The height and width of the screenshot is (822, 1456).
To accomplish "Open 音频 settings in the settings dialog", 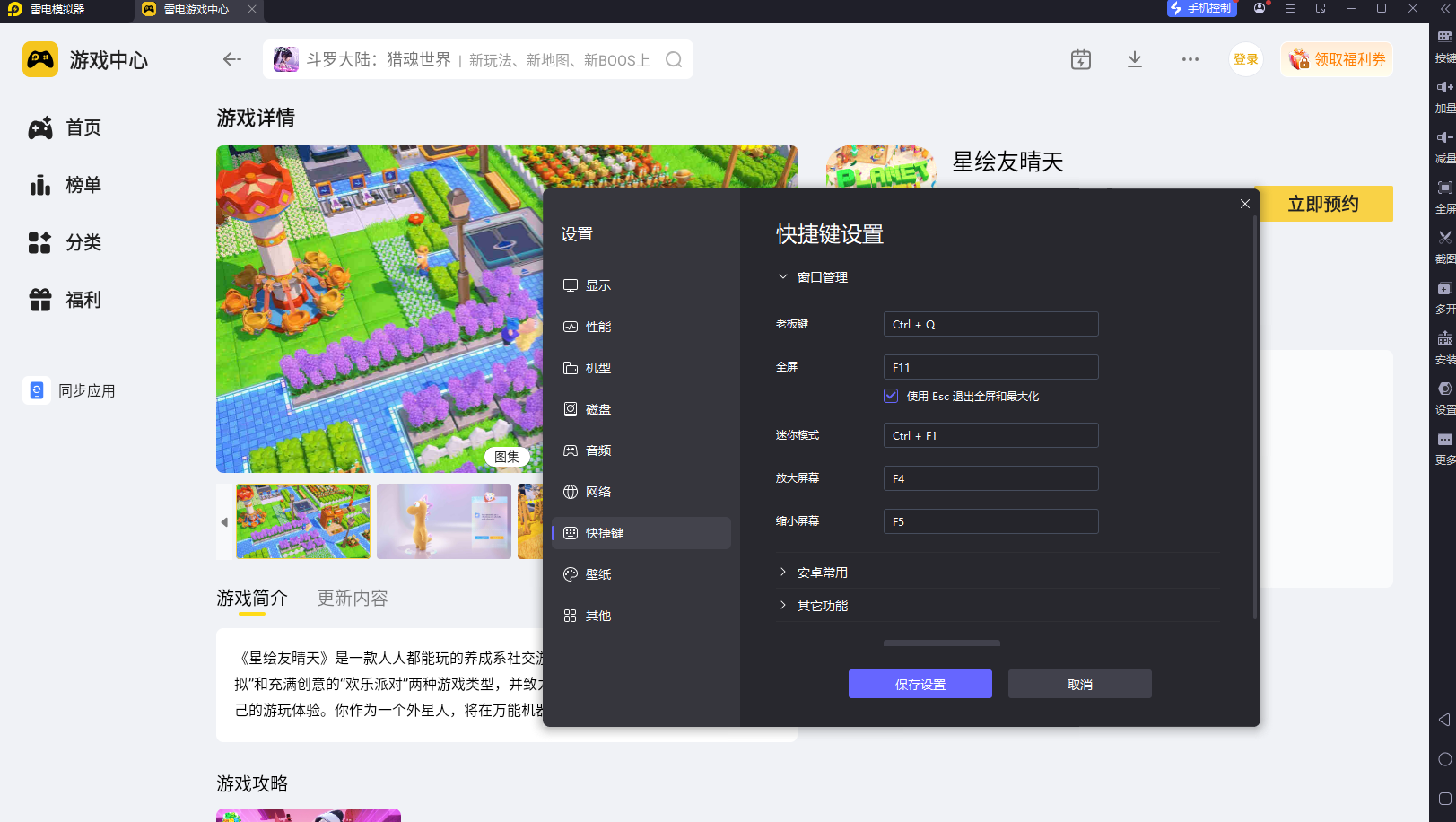I will 598,450.
